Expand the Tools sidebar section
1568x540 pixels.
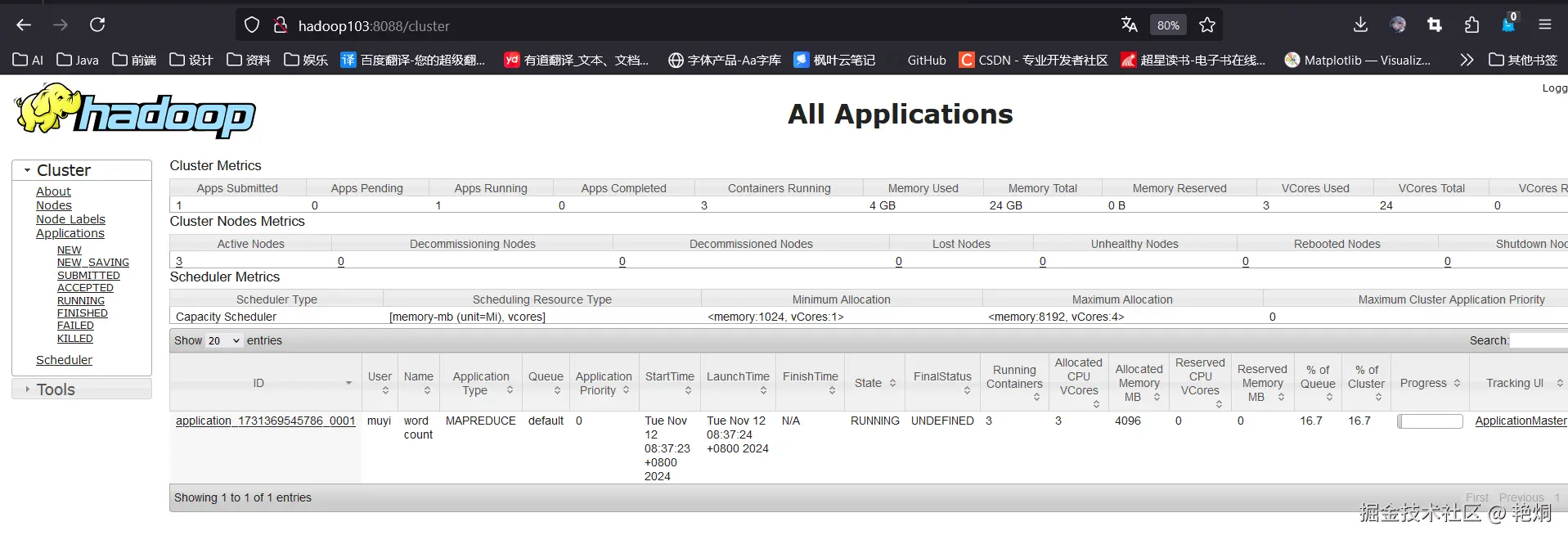pyautogui.click(x=82, y=389)
